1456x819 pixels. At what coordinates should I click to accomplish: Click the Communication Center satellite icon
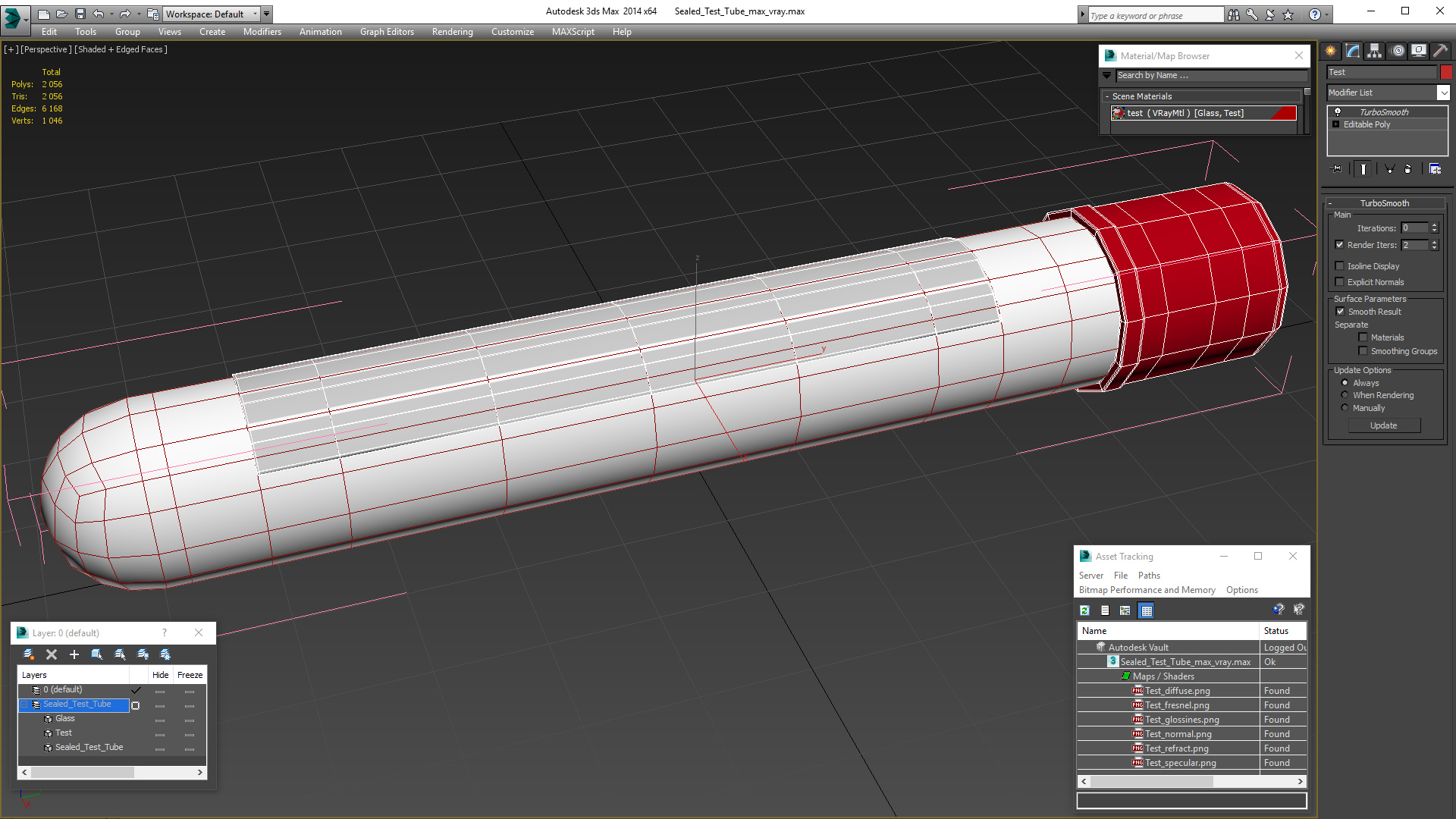1270,14
